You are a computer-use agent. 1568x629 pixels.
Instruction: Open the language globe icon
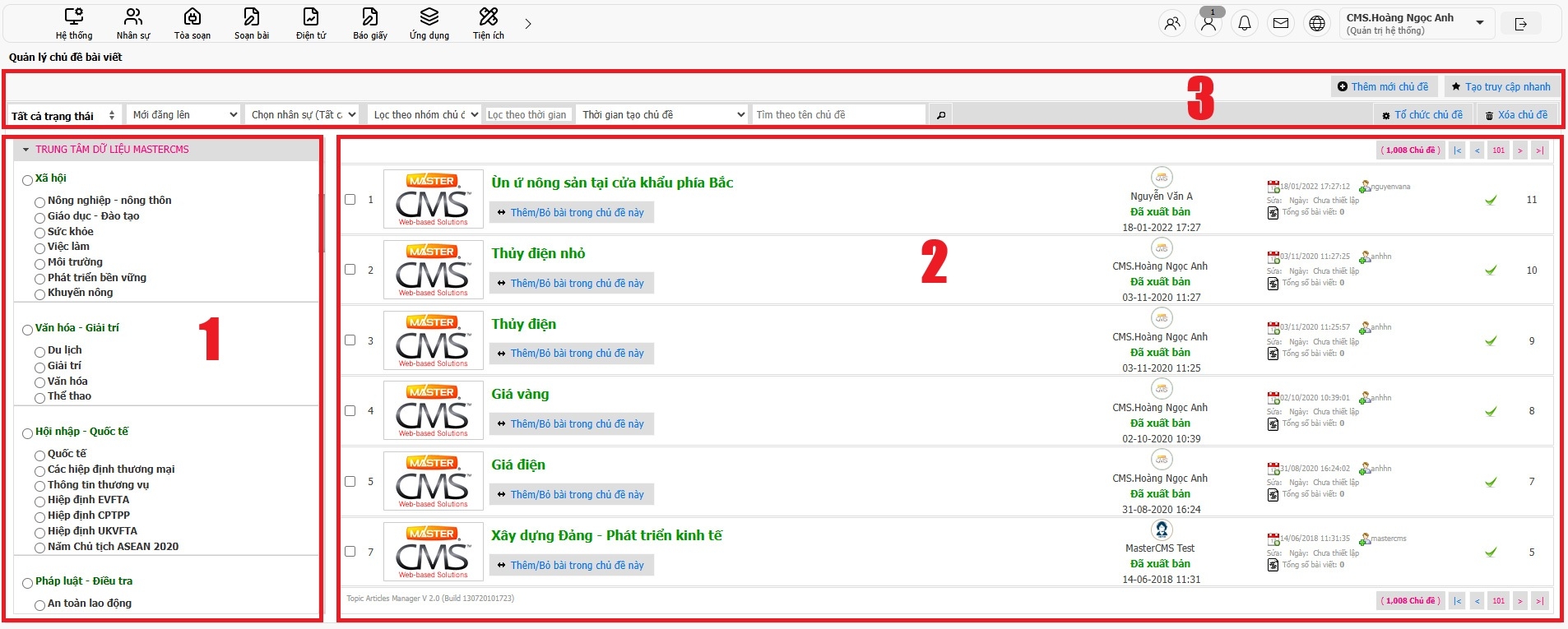click(1317, 23)
